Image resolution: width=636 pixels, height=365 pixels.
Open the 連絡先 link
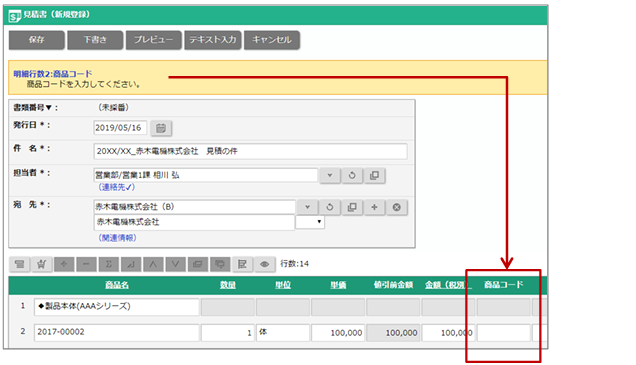tap(117, 187)
